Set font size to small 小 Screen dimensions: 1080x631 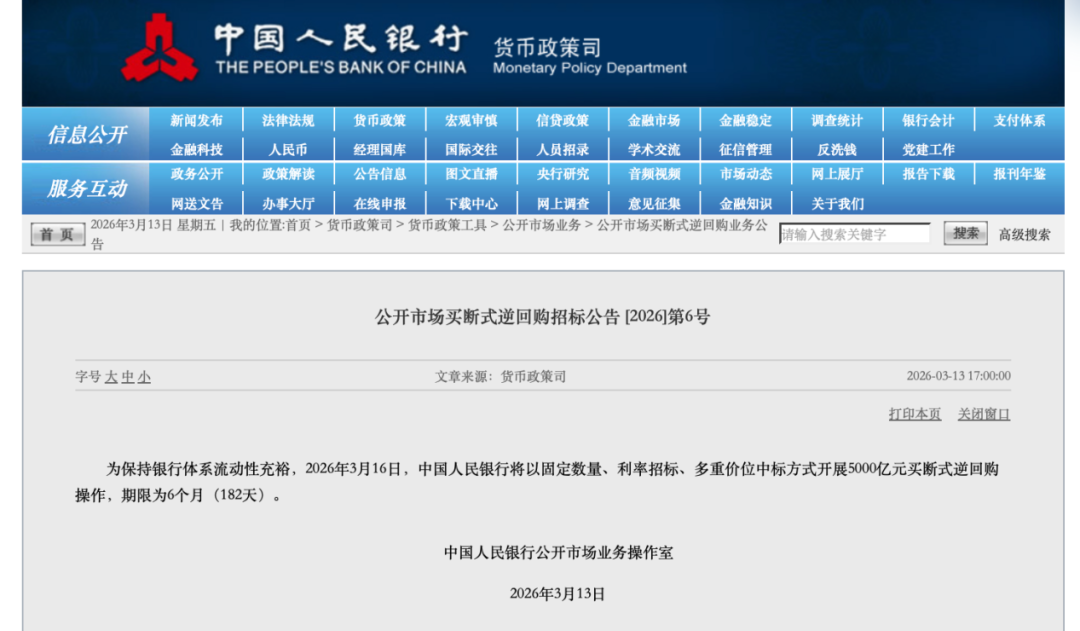pos(145,377)
